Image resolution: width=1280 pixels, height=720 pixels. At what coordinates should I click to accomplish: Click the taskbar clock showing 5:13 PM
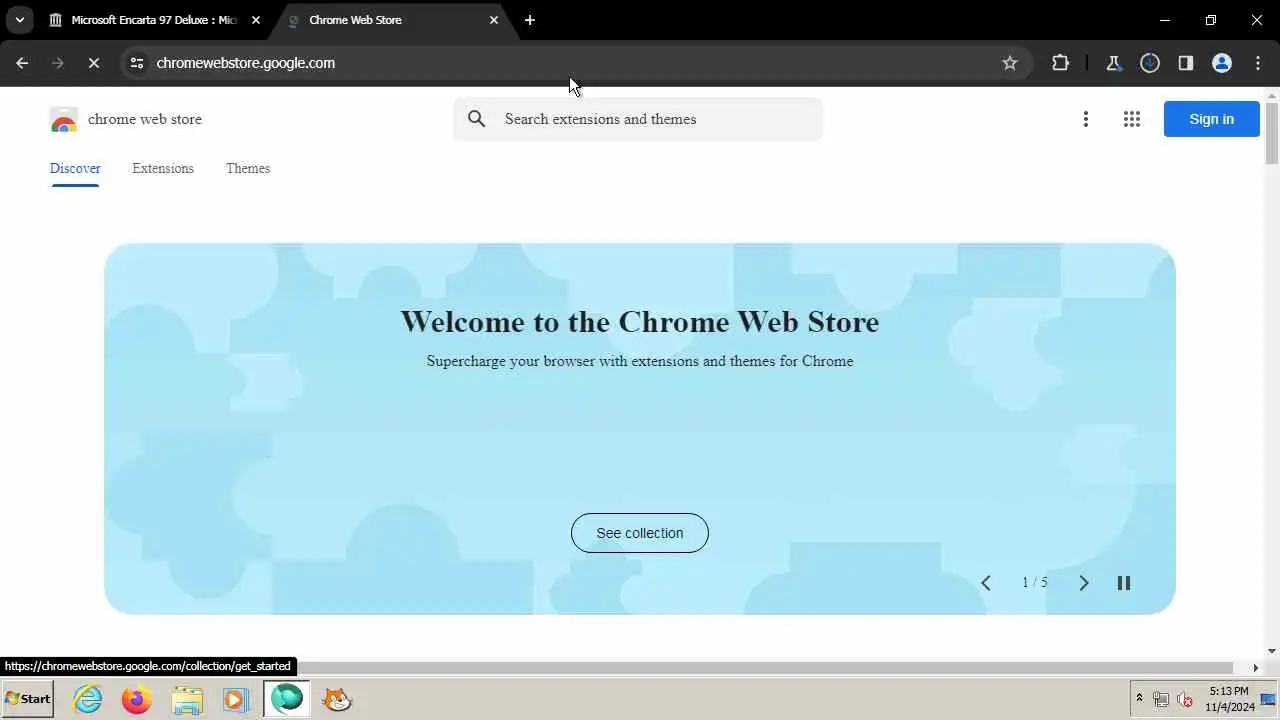click(1229, 699)
